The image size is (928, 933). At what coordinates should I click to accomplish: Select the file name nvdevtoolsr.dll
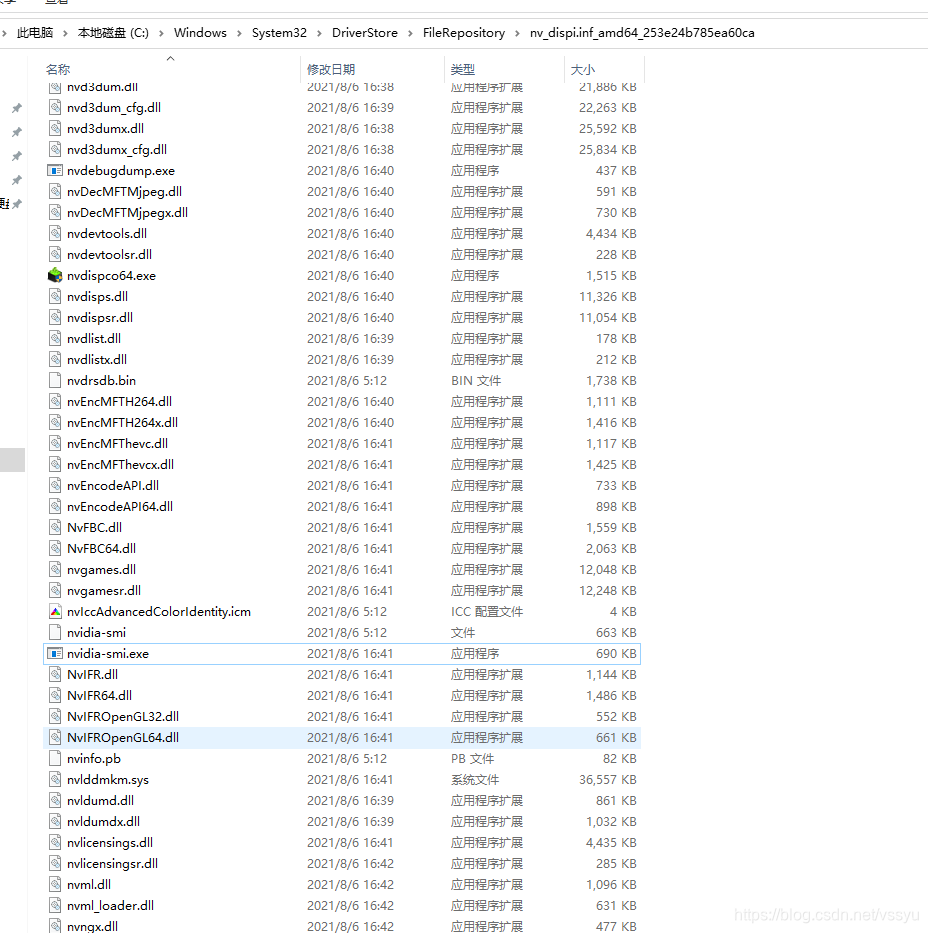pyautogui.click(x=109, y=255)
